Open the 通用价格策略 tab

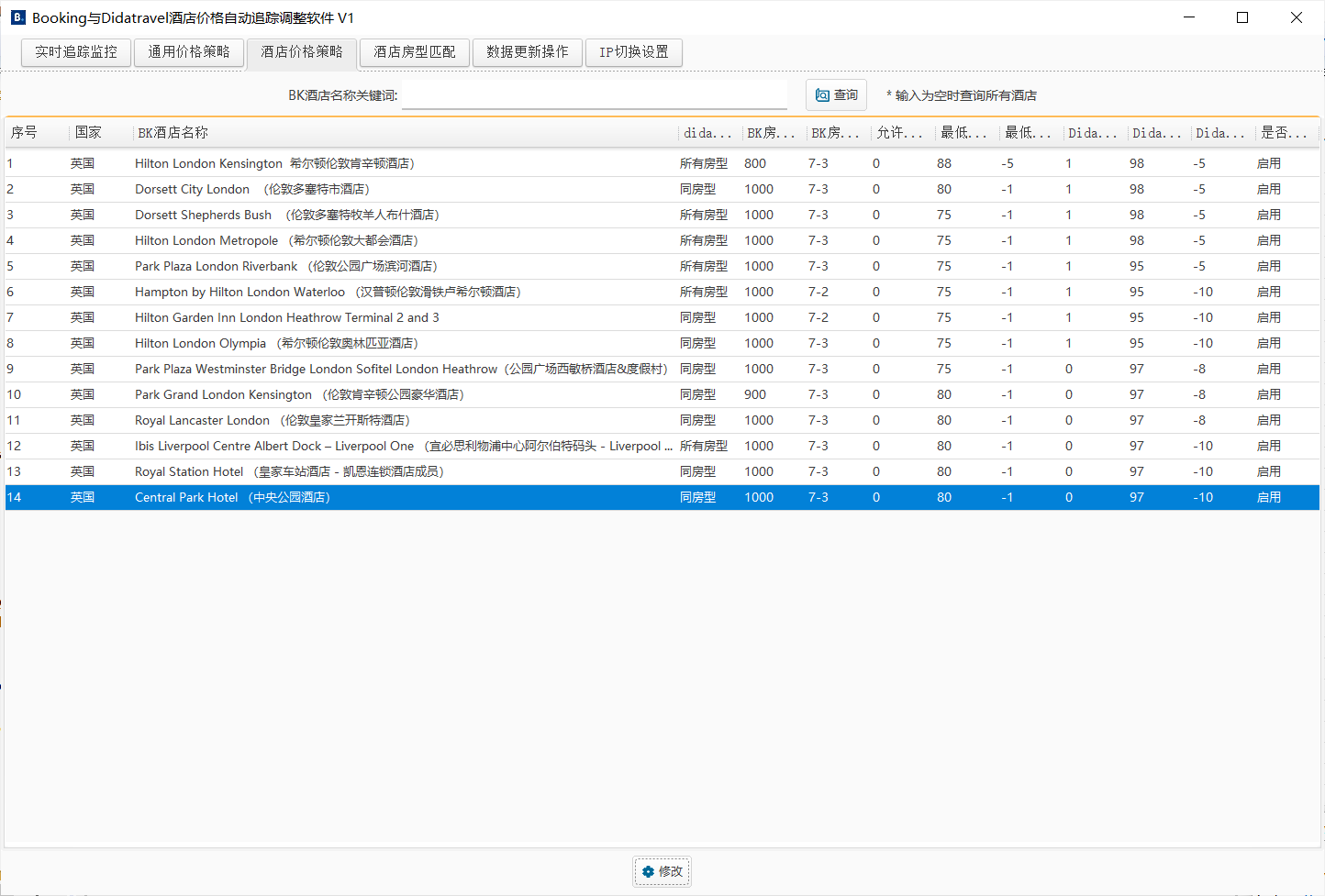189,52
